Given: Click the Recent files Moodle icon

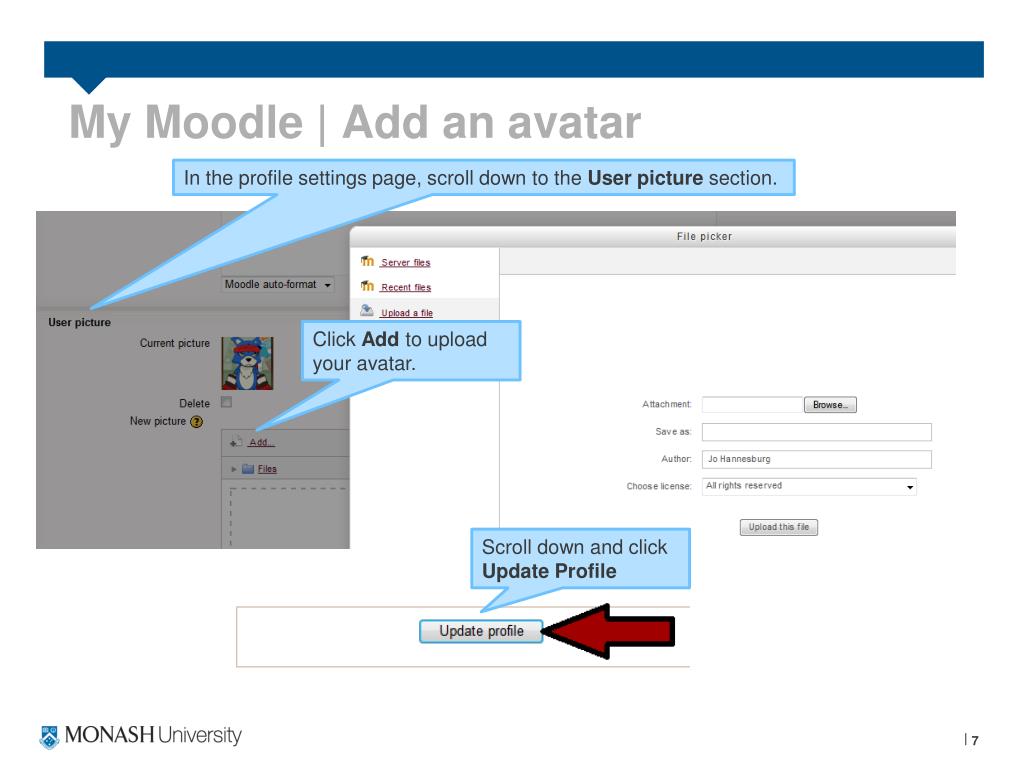Looking at the screenshot, I should pos(367,286).
